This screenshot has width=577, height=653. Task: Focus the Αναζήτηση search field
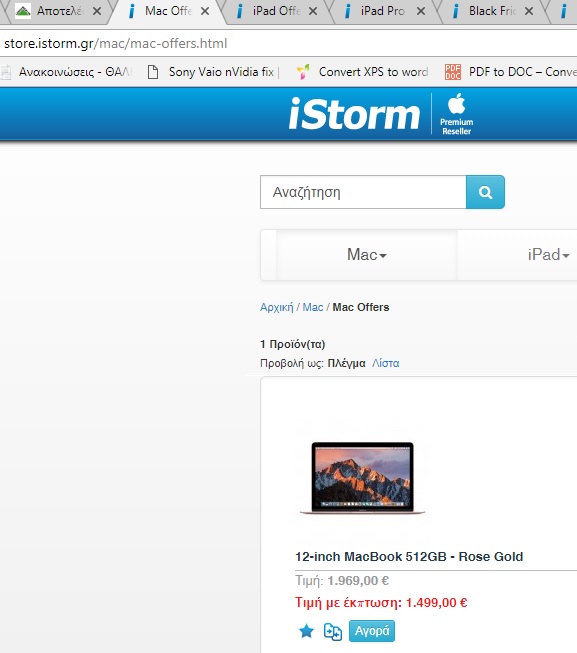tap(363, 192)
